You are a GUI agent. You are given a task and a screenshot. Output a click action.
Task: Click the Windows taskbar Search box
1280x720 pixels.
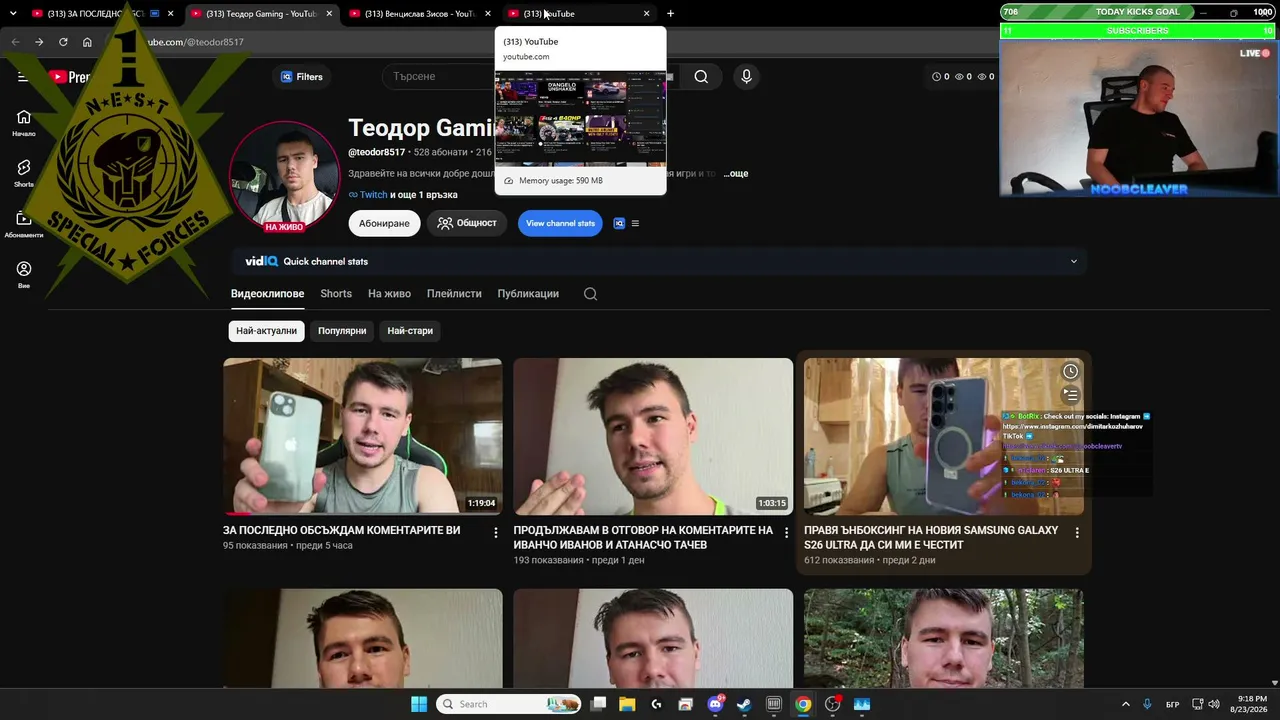pyautogui.click(x=510, y=704)
